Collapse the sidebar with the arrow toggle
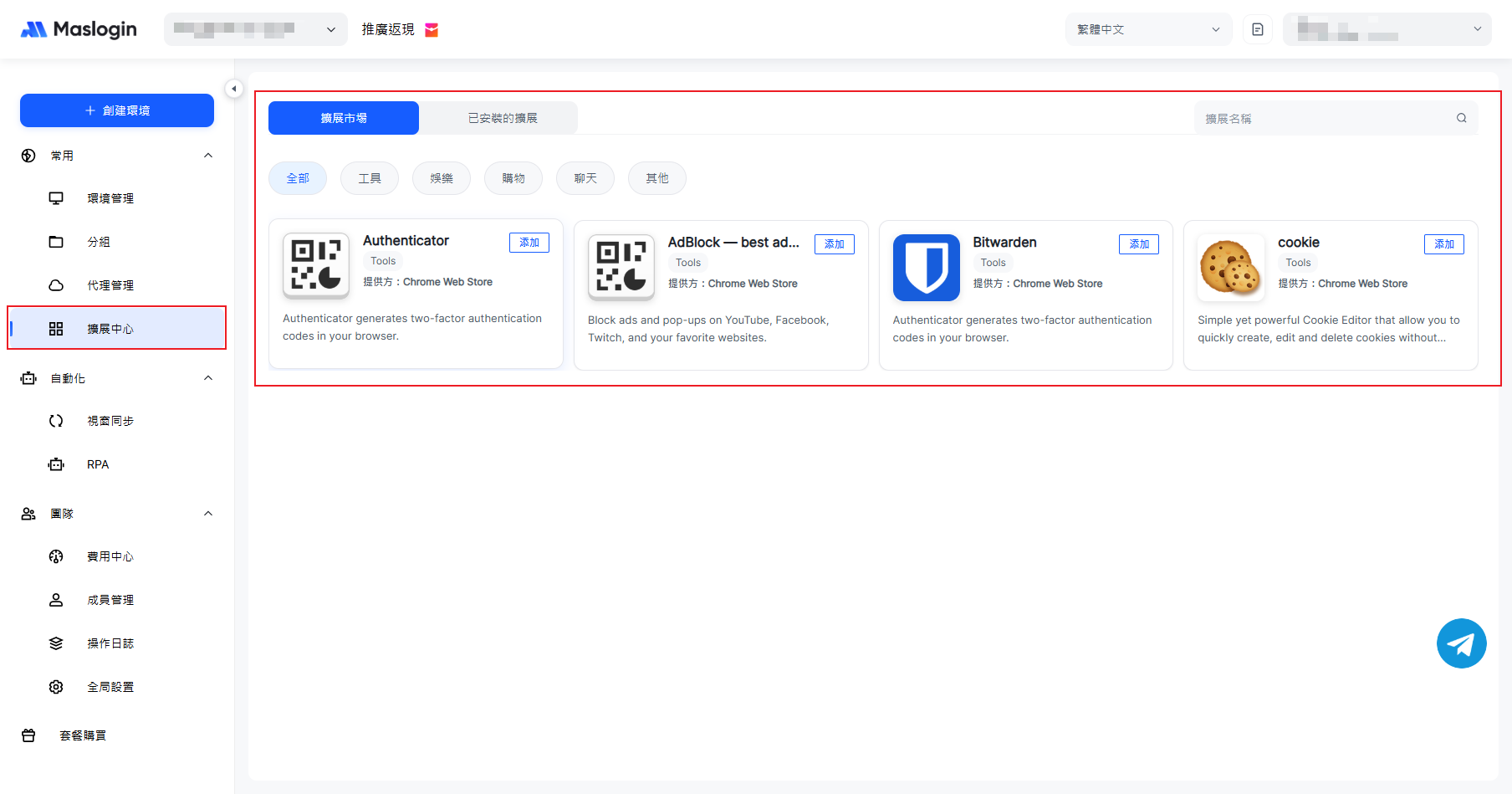 point(234,89)
